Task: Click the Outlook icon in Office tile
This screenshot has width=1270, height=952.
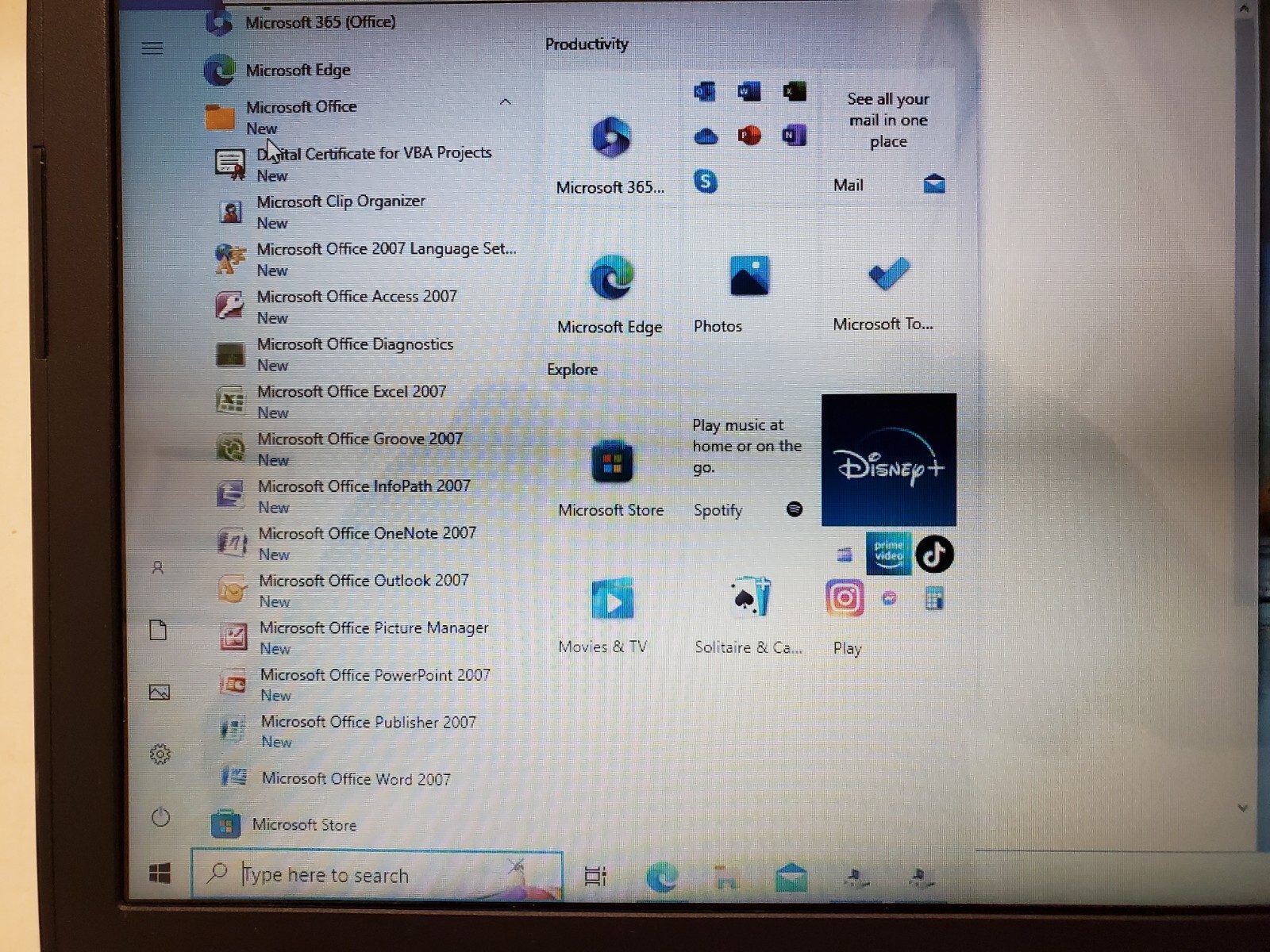Action: [x=705, y=92]
